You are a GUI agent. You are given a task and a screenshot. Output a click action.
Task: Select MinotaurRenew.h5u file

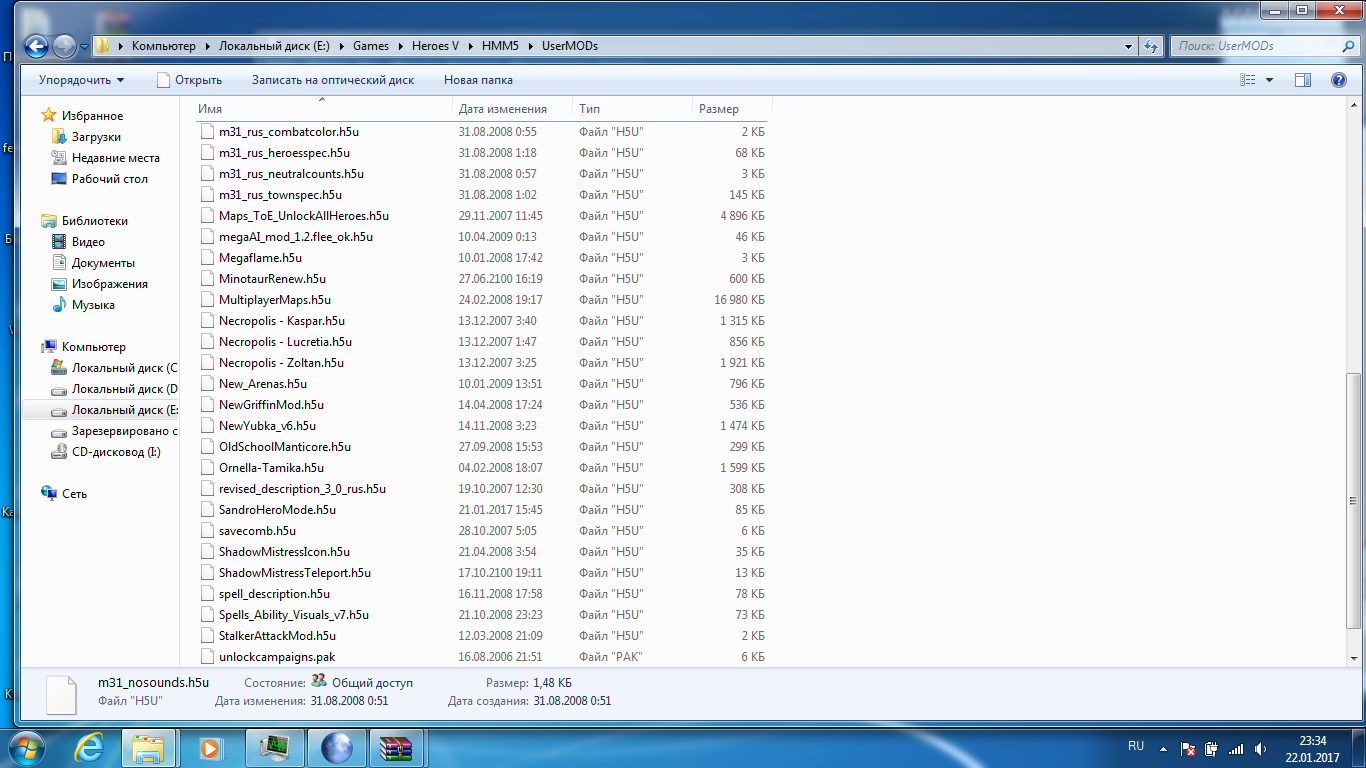click(x=272, y=279)
